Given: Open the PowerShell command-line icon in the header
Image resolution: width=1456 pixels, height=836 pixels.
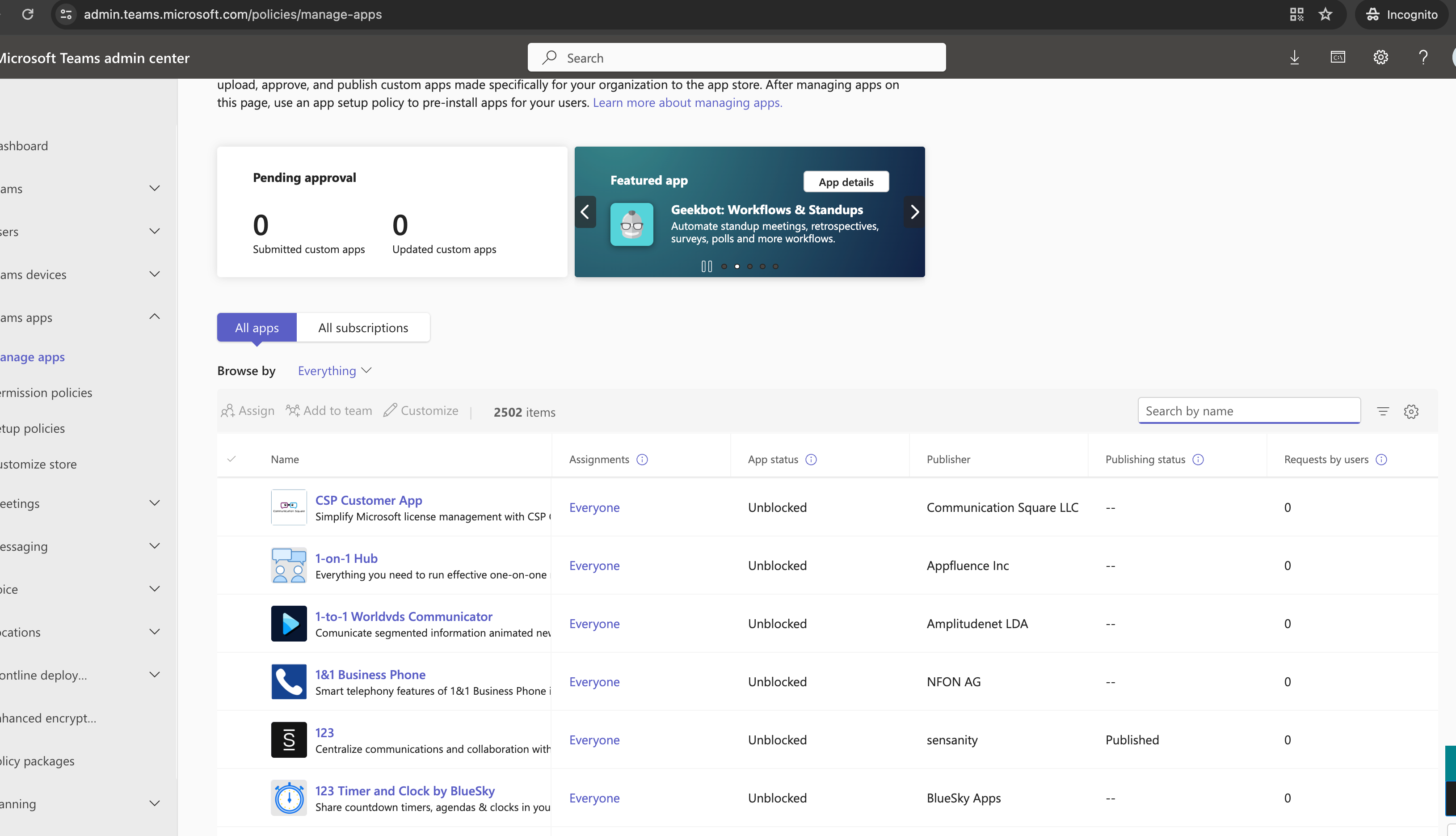Looking at the screenshot, I should click(1338, 57).
